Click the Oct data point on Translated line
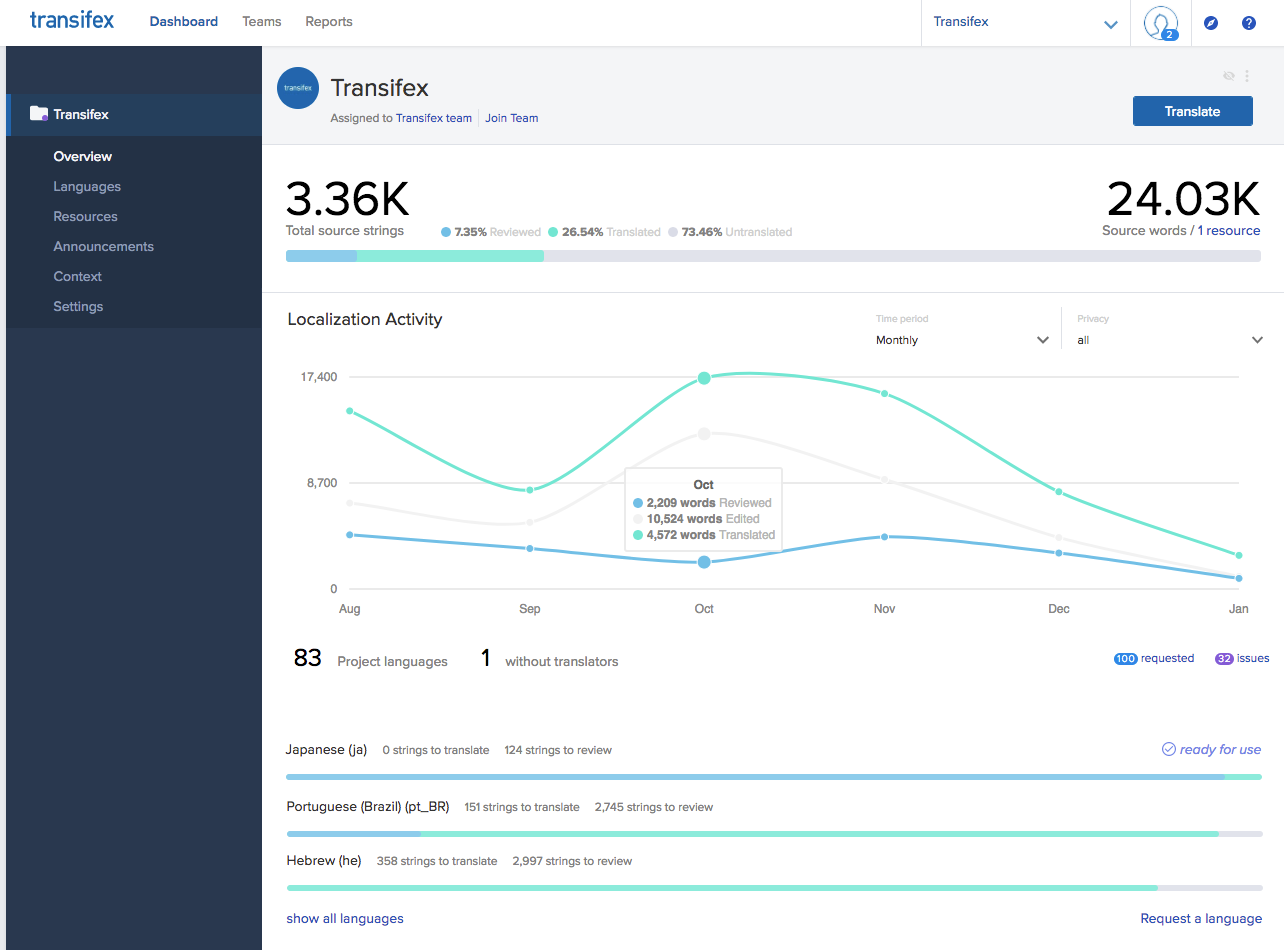Viewport: 1284px width, 950px height. [704, 378]
